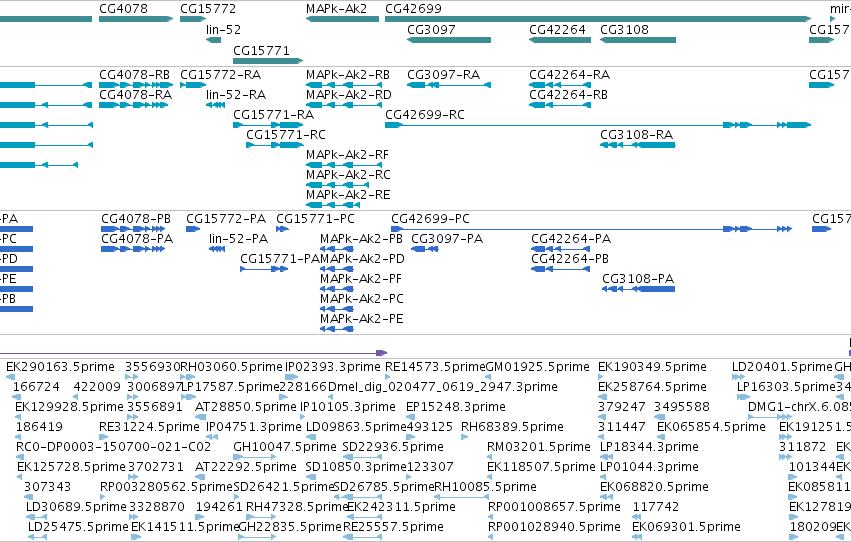The image size is (851, 542).
Task: Open transcript MAPk-Ak2-RC
Action: (x=348, y=175)
